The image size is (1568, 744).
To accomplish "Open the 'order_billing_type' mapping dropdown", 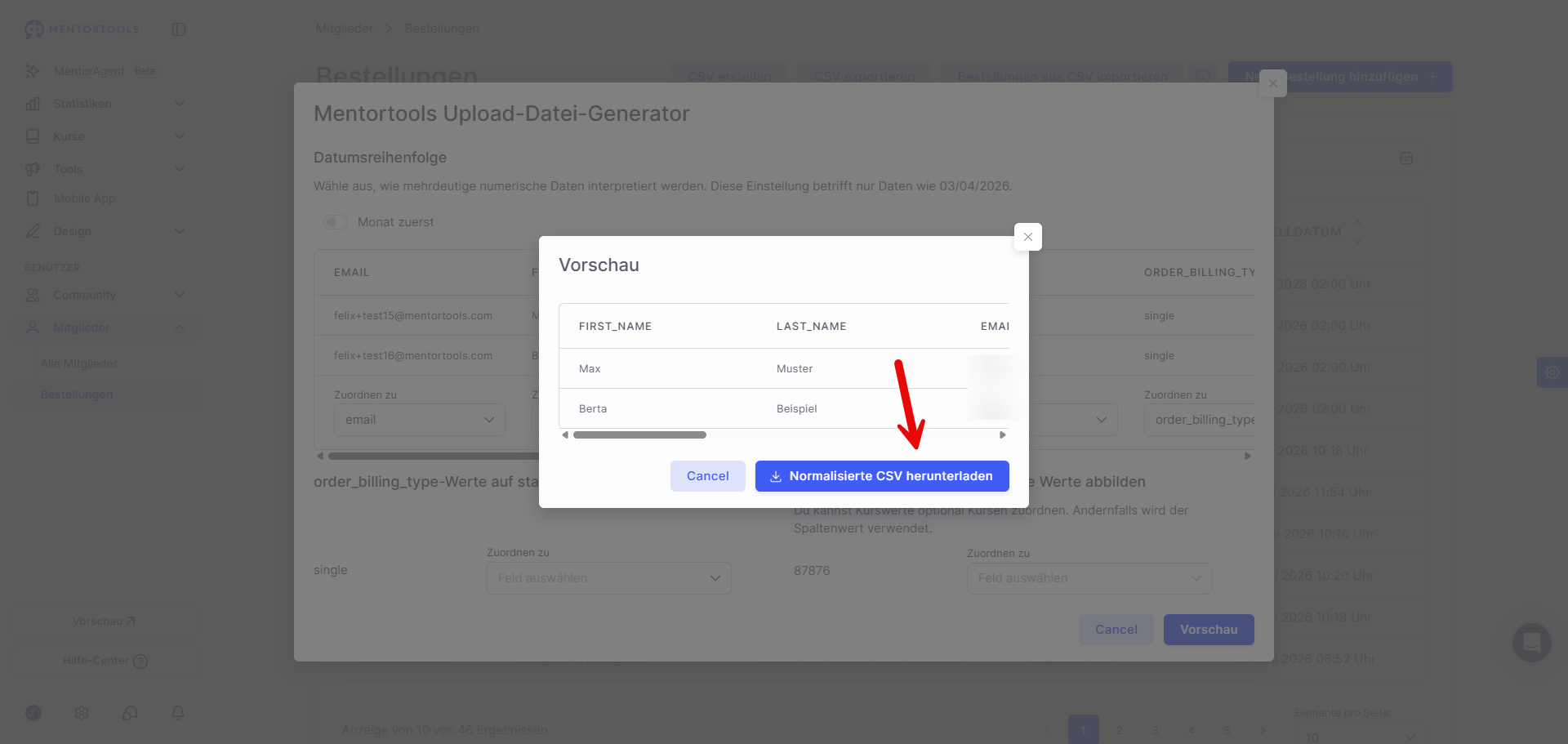I will pos(1199,420).
